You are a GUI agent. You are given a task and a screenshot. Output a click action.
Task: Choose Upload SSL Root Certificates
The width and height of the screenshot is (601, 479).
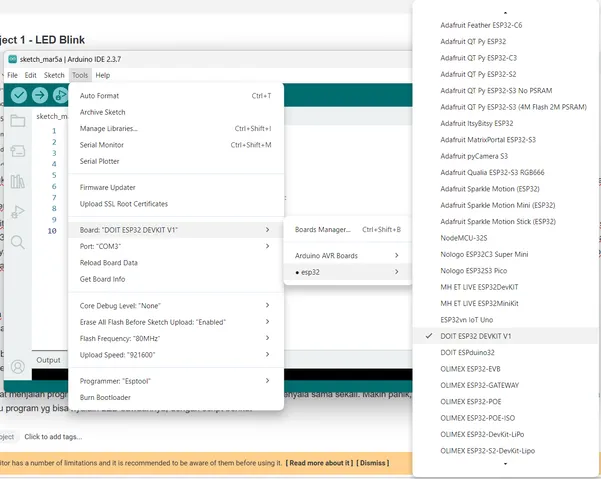click(176, 204)
